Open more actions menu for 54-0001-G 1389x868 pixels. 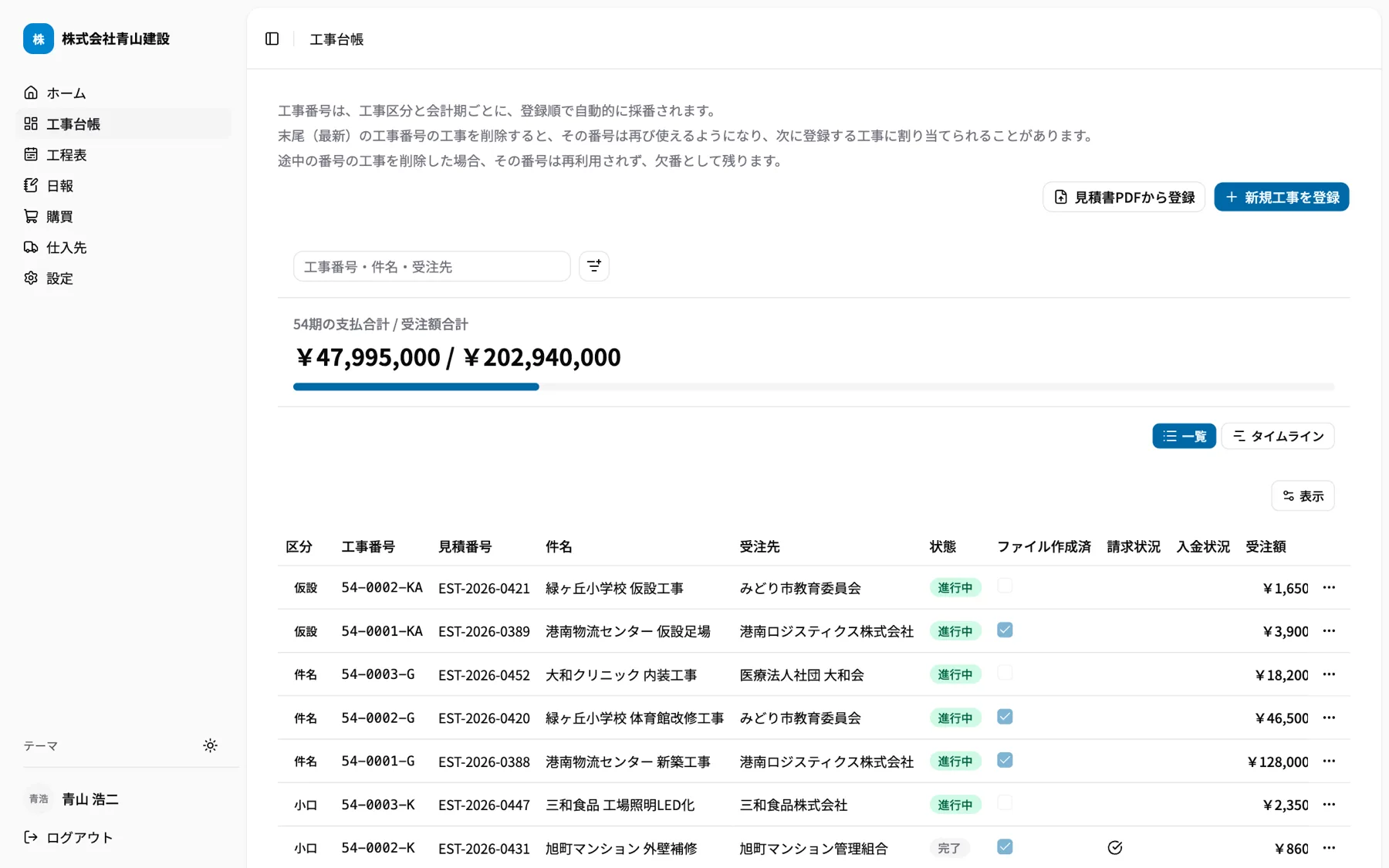click(x=1329, y=761)
